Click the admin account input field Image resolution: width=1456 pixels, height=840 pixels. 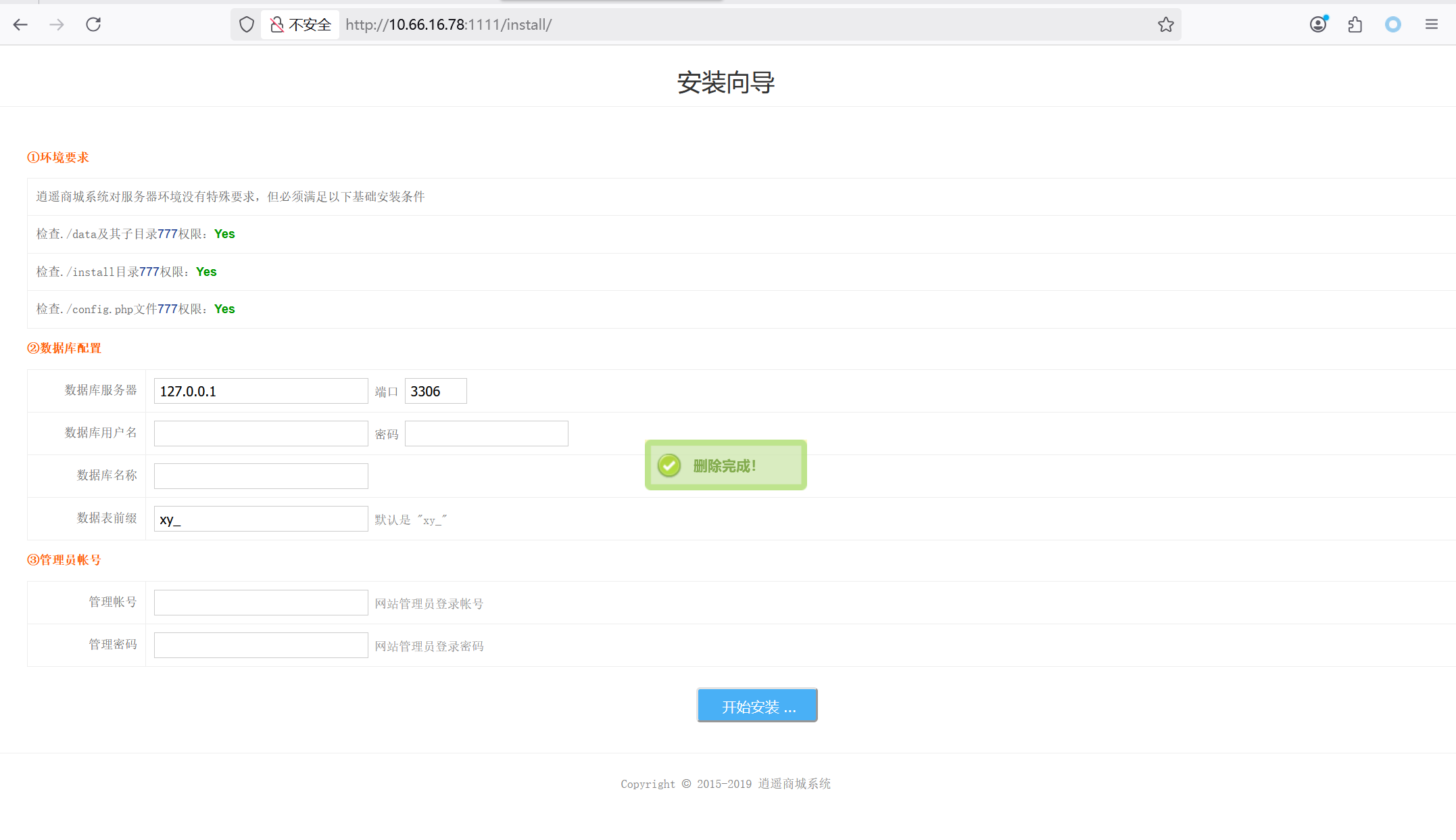(x=261, y=603)
